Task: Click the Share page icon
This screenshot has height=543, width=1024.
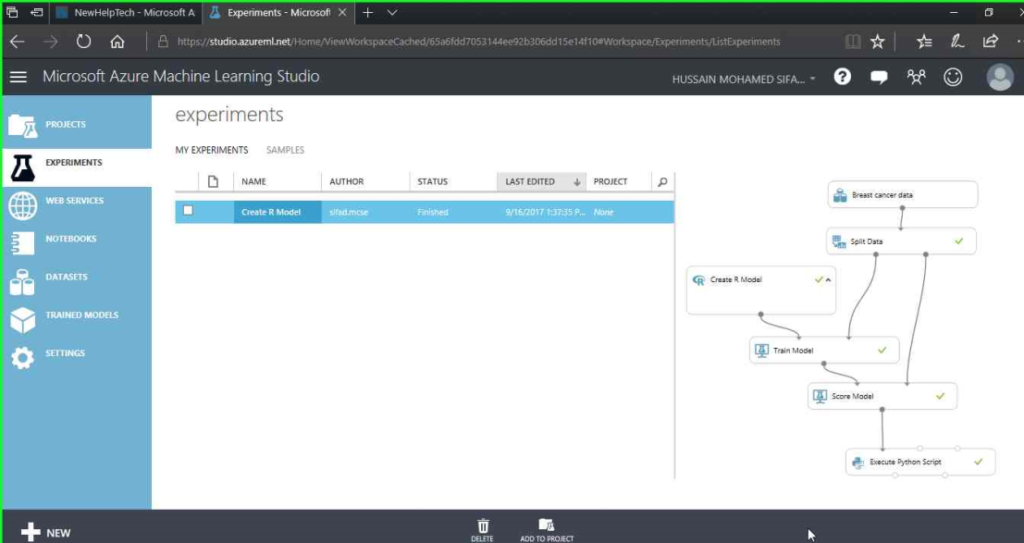Action: click(990, 41)
